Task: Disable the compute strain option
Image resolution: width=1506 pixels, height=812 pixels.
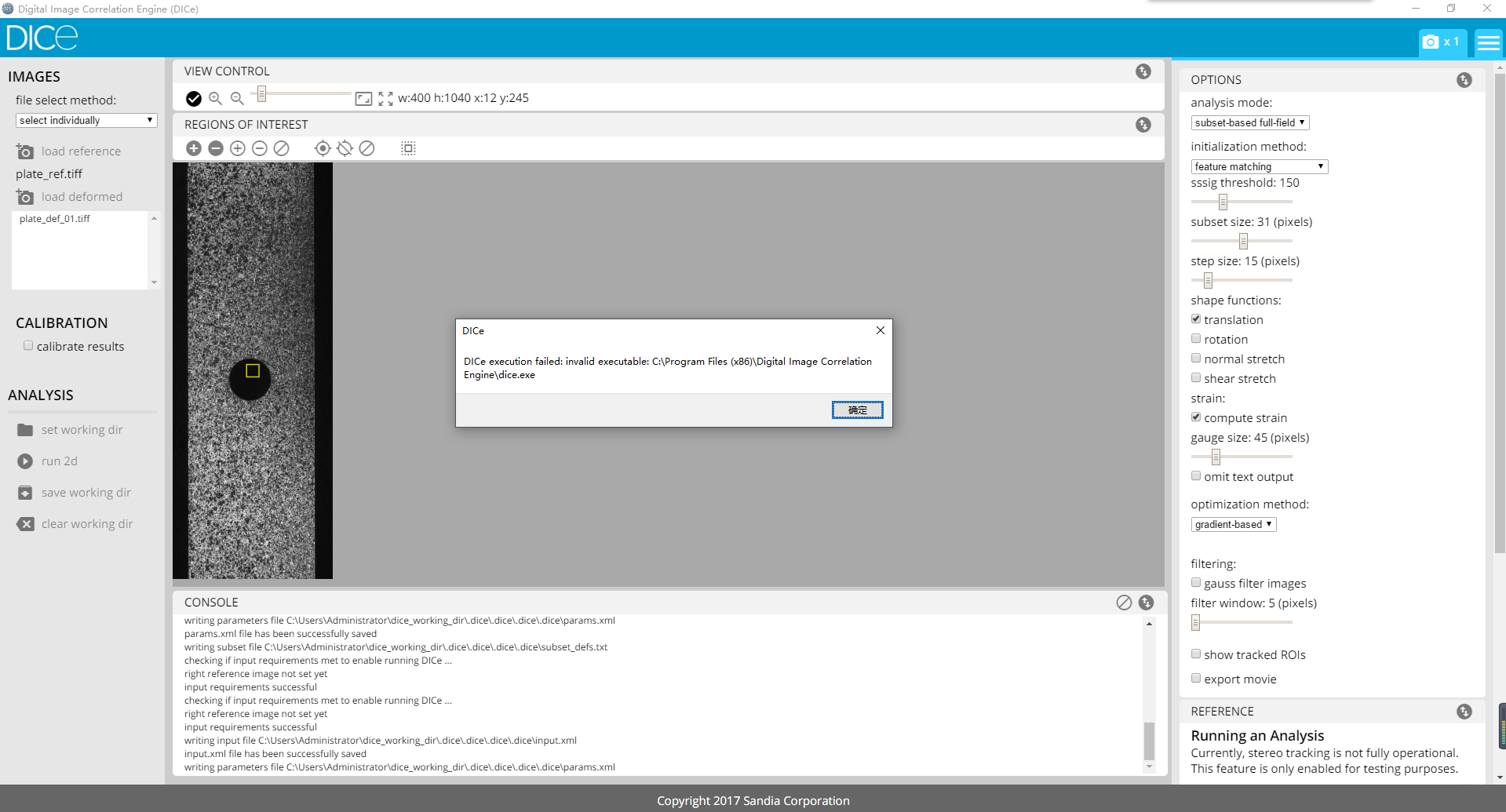Action: point(1196,417)
